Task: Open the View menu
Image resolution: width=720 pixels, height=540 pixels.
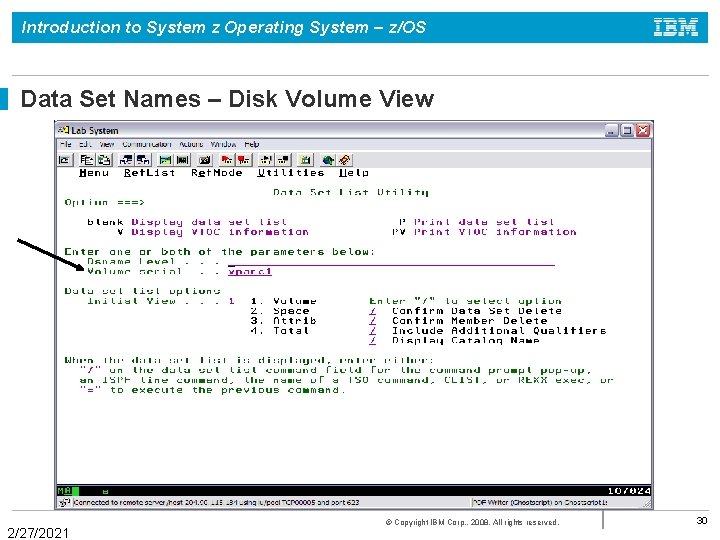Action: click(107, 144)
